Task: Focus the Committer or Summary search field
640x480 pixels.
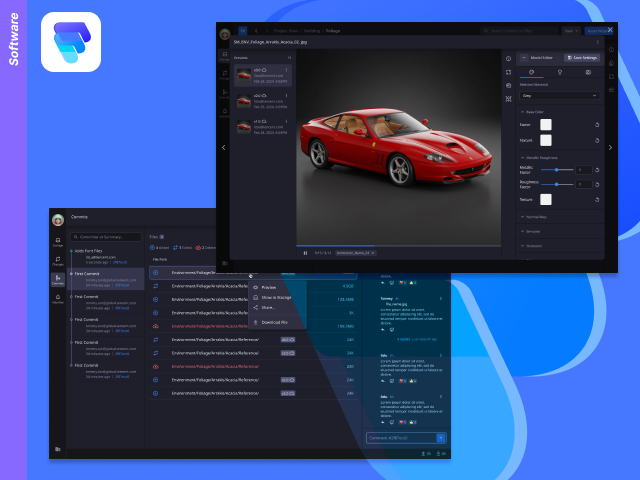Action: (106, 237)
